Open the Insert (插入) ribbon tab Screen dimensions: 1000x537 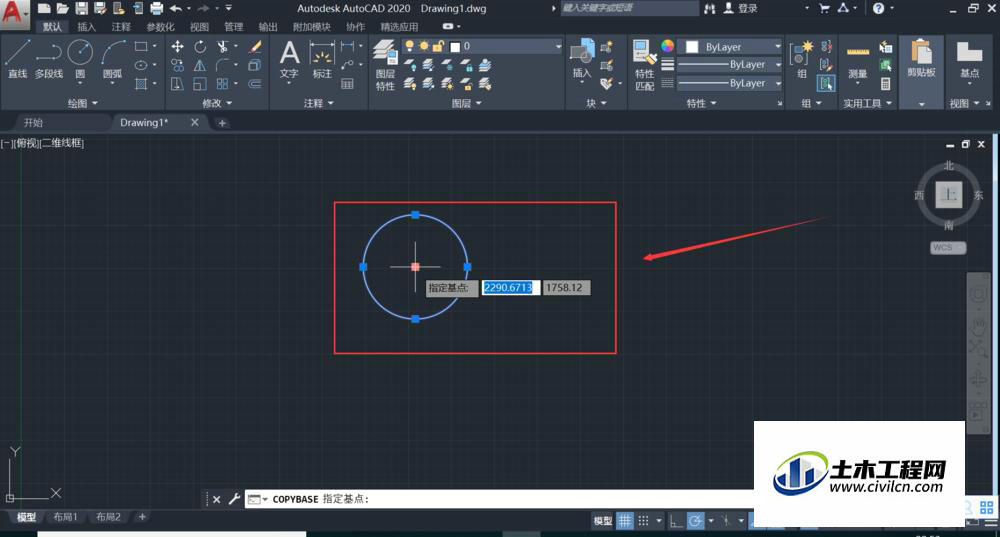(x=86, y=27)
